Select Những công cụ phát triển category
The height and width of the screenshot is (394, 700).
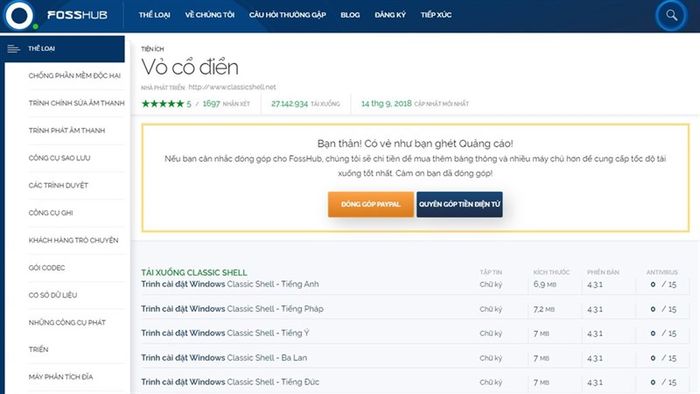67,336
